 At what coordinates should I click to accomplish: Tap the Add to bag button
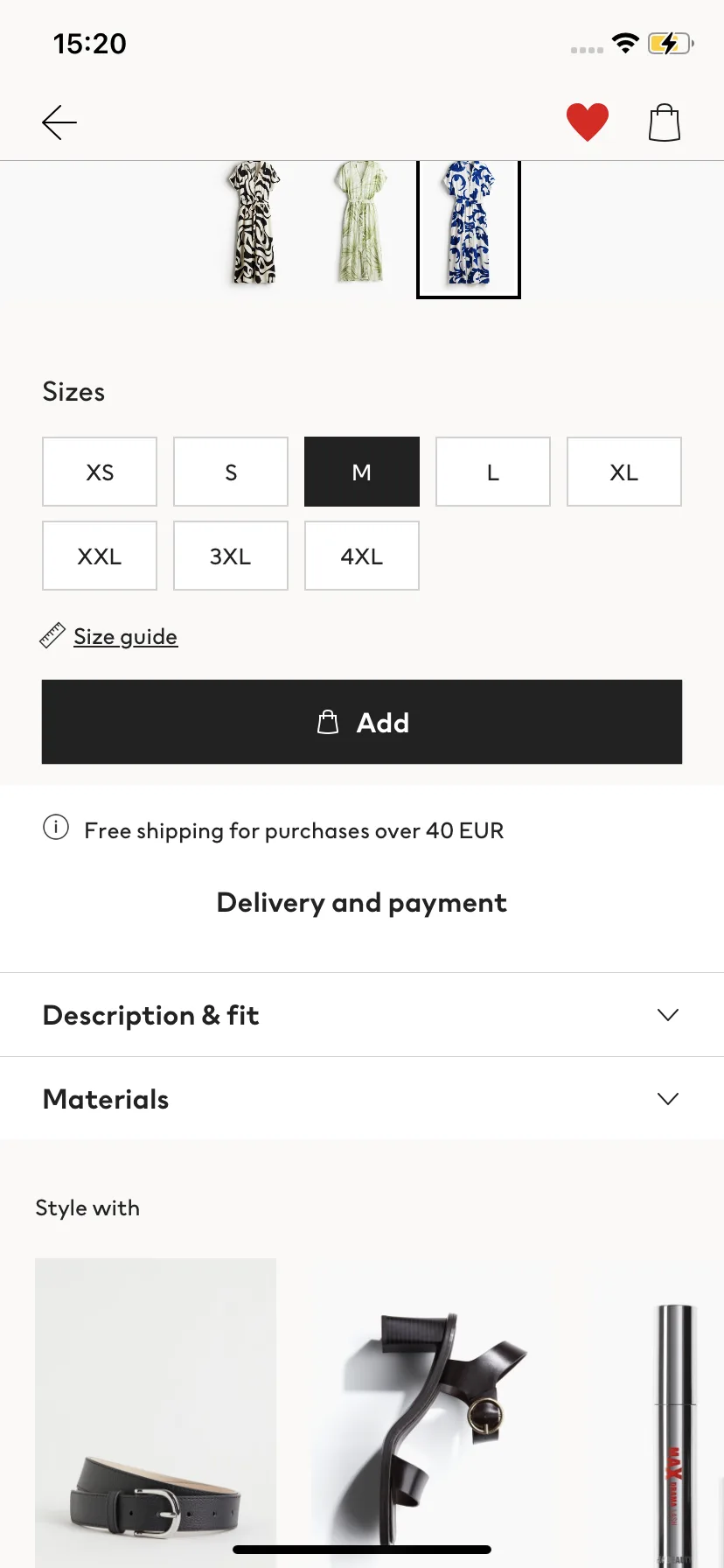coord(362,722)
